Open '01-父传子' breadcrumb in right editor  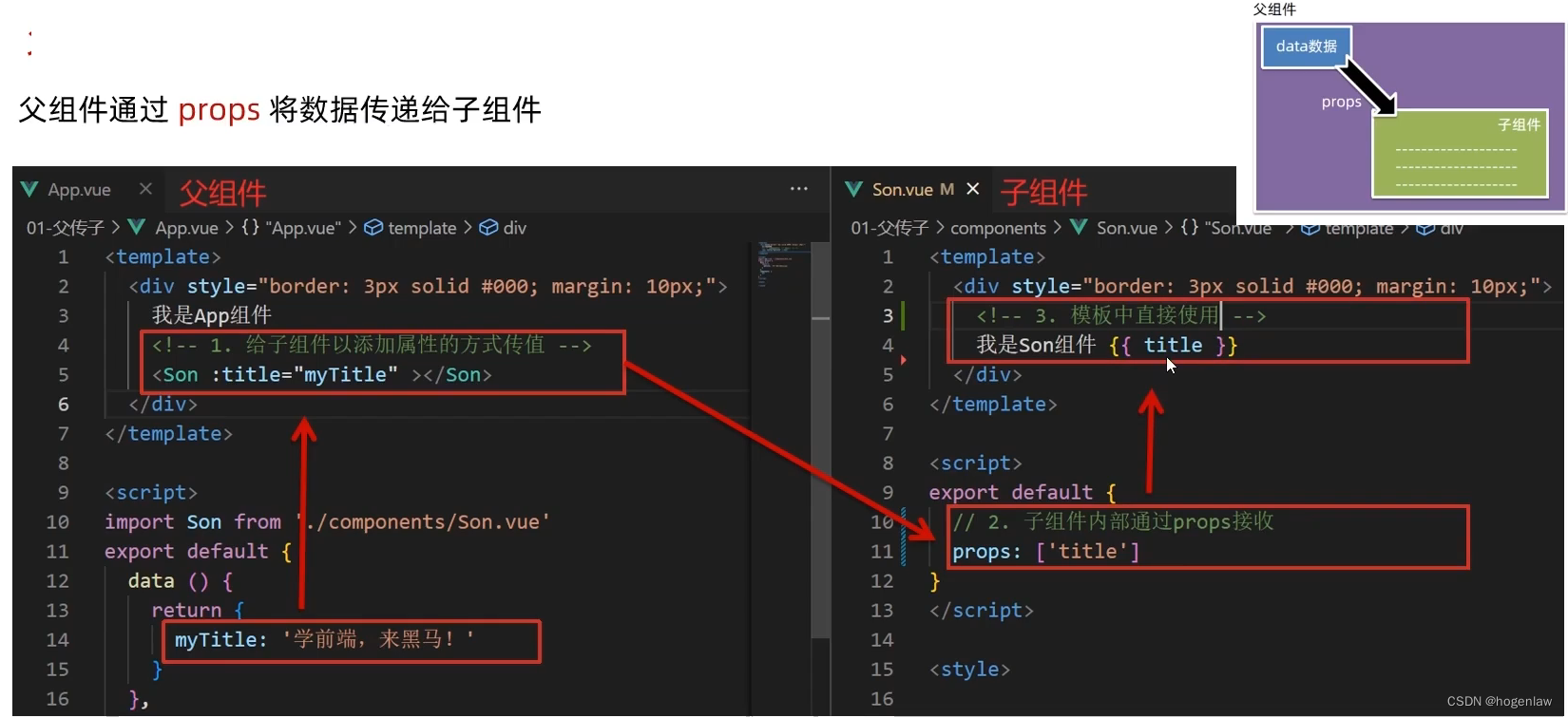889,228
